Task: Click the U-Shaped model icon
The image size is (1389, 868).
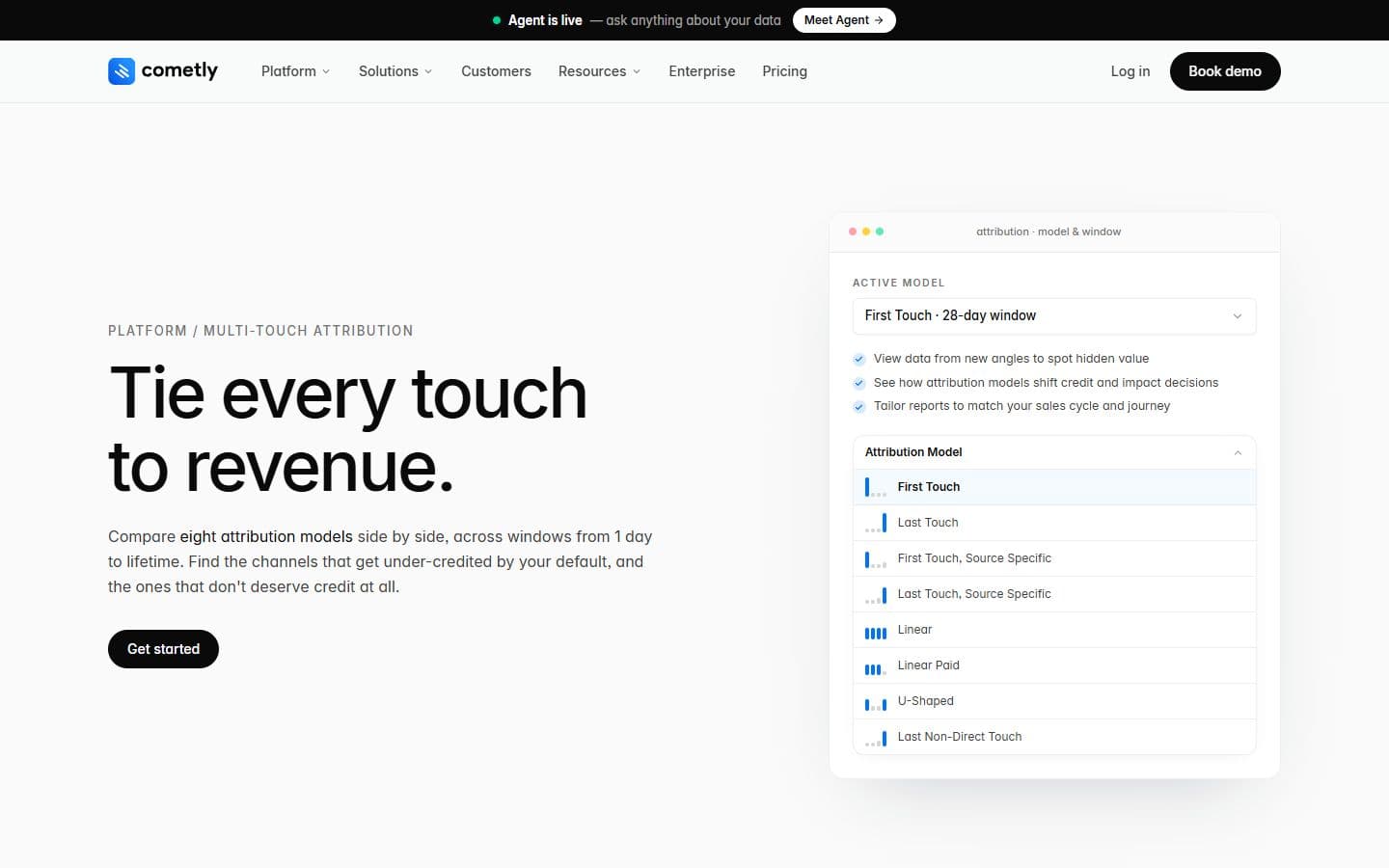Action: (x=876, y=704)
